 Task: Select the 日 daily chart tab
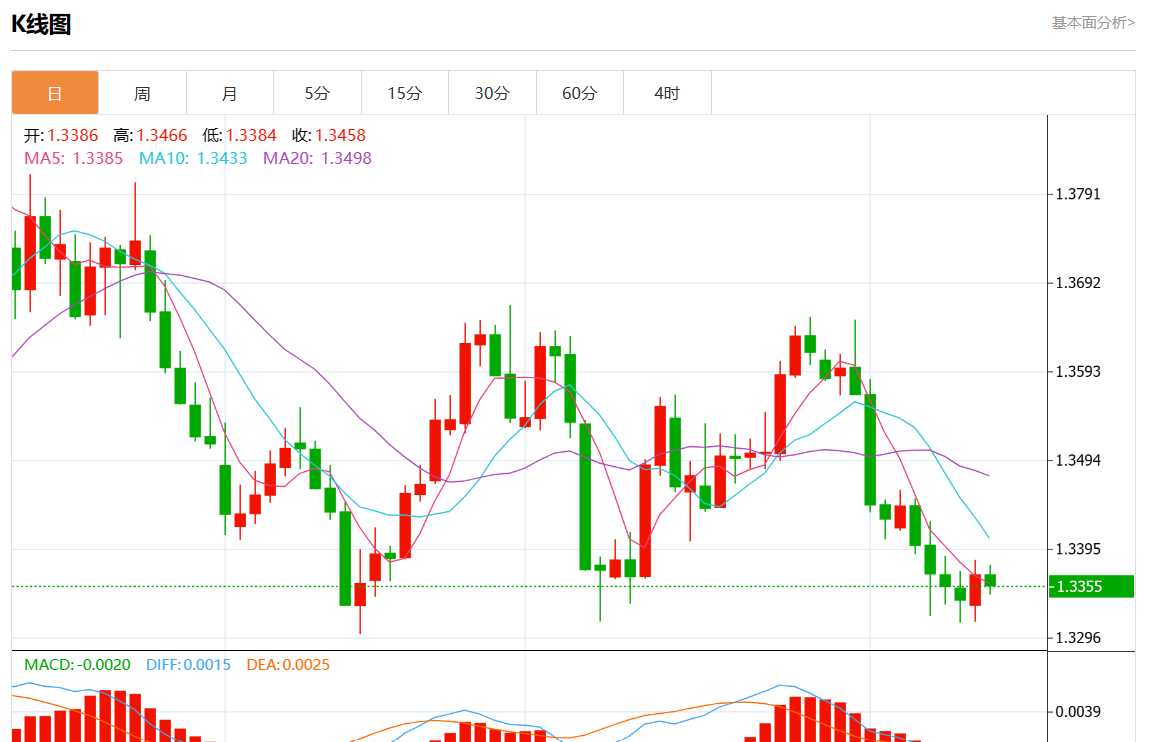pos(55,93)
